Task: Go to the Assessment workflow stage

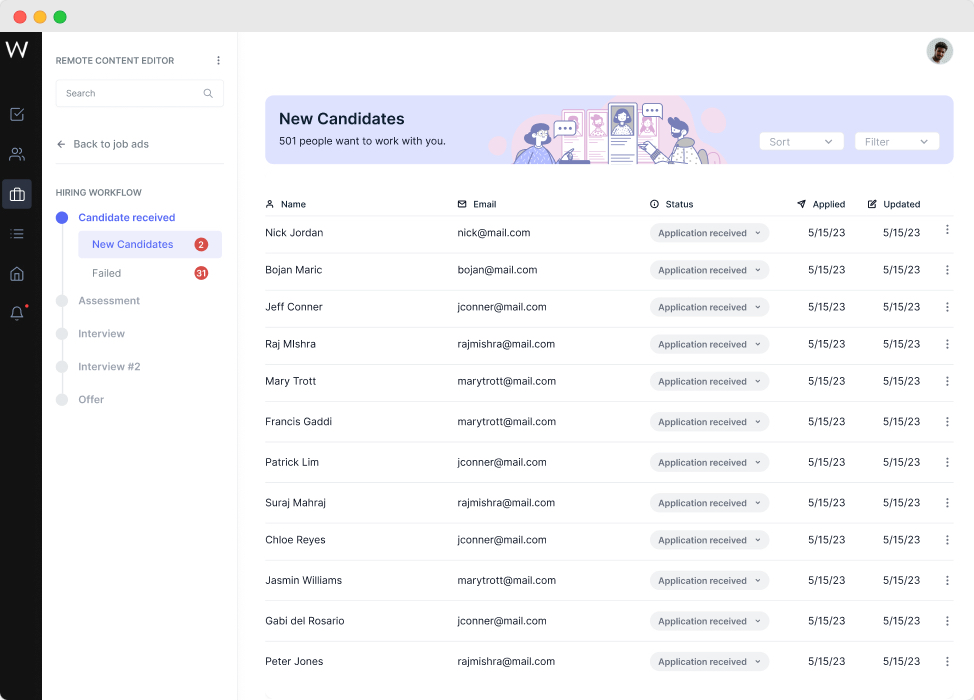Action: tap(109, 301)
